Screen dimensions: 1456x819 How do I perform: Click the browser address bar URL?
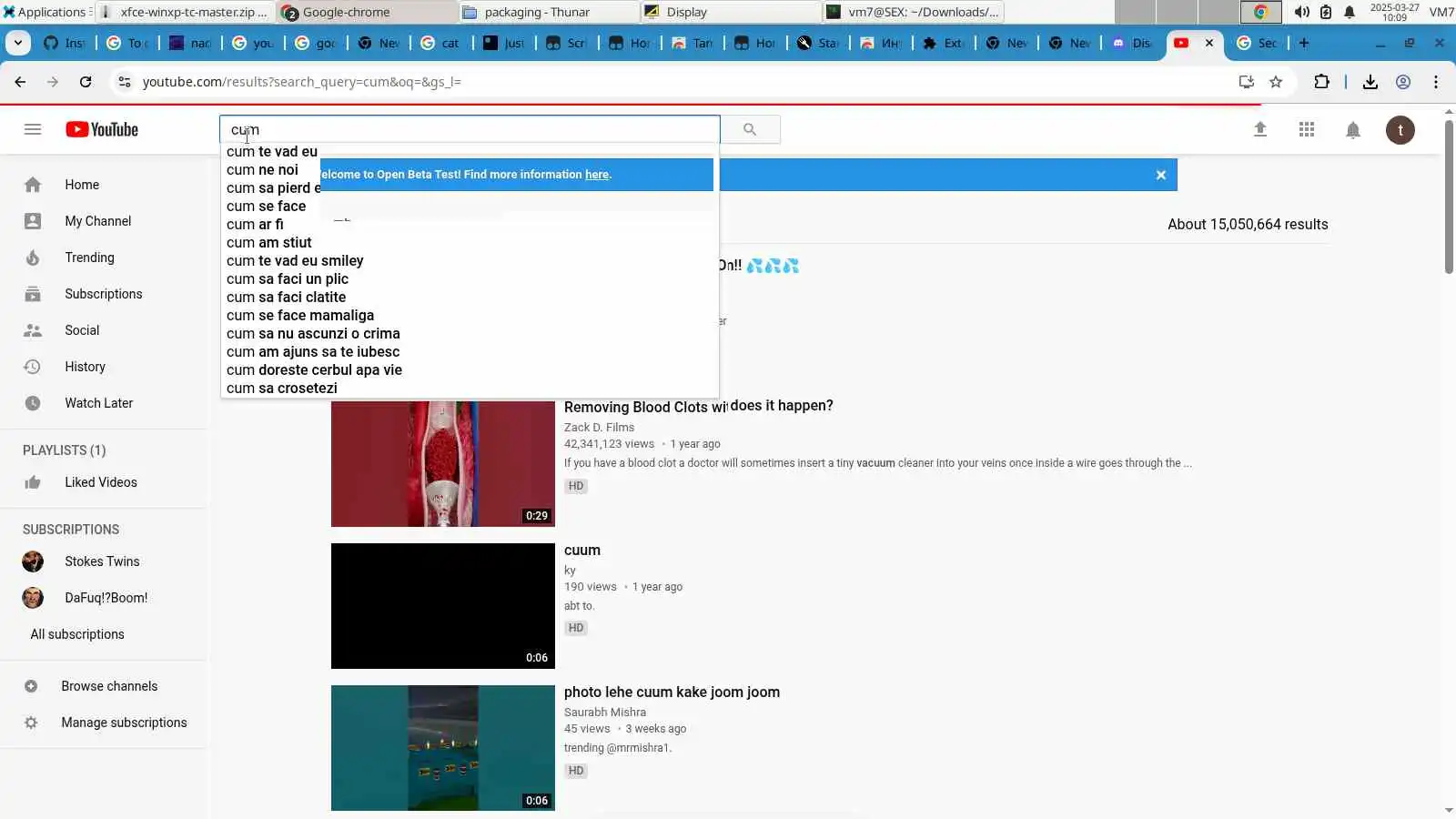pos(302,82)
